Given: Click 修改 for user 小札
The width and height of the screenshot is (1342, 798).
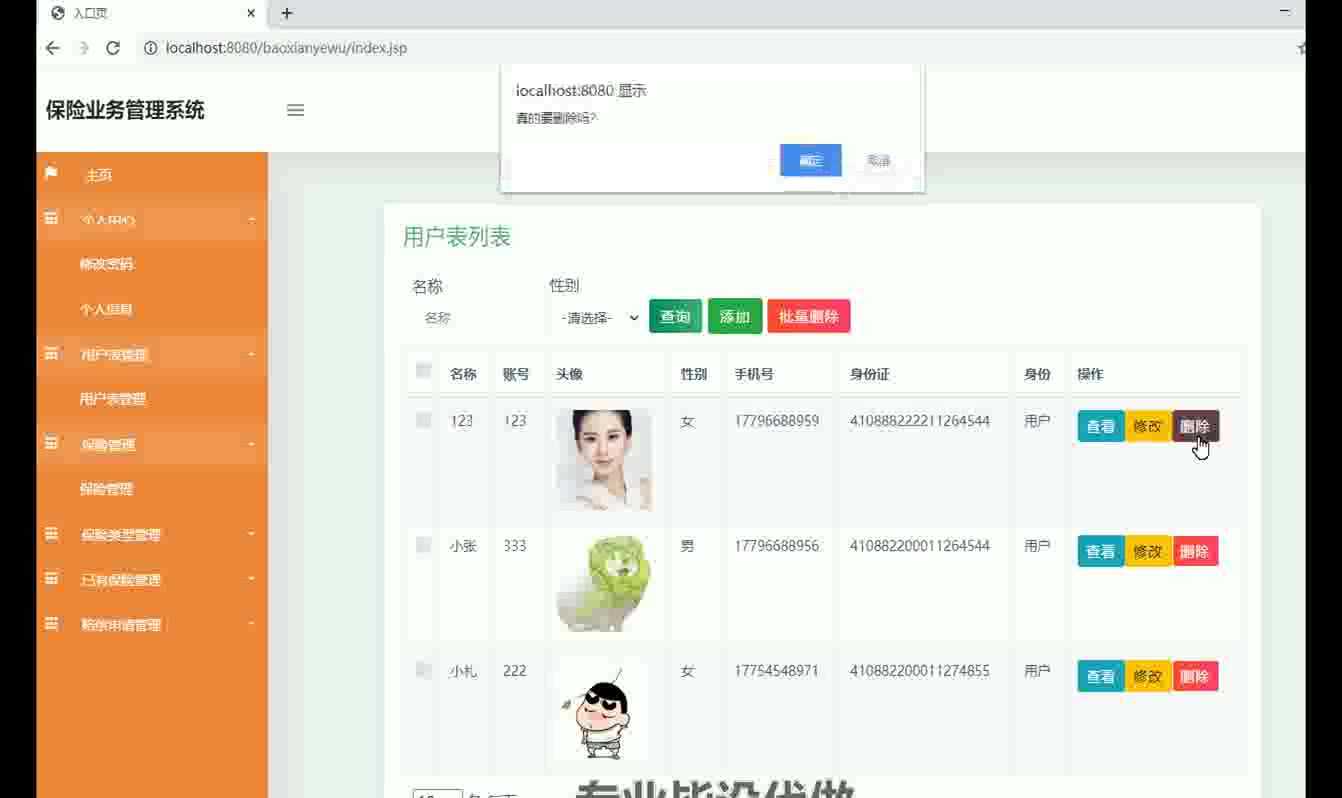Looking at the screenshot, I should [x=1148, y=676].
